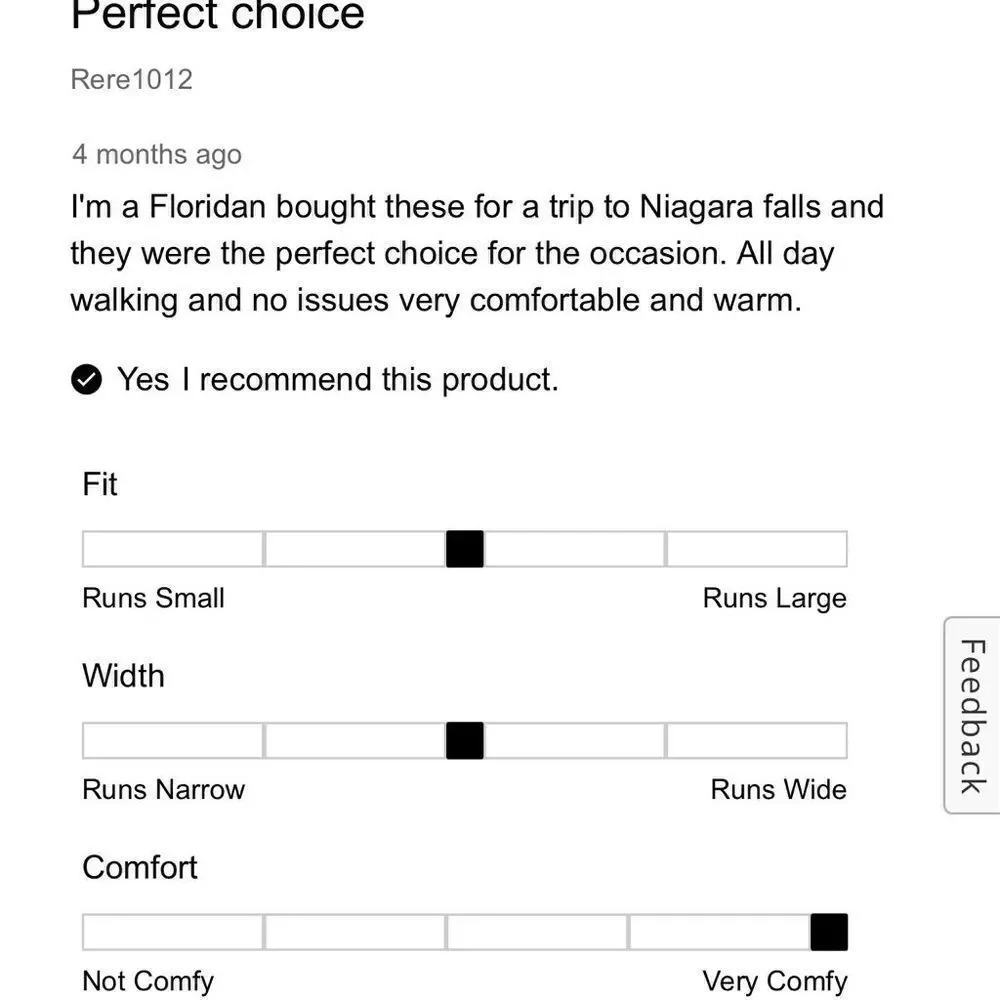
Task: Click the Width slider black marker
Action: (465, 740)
